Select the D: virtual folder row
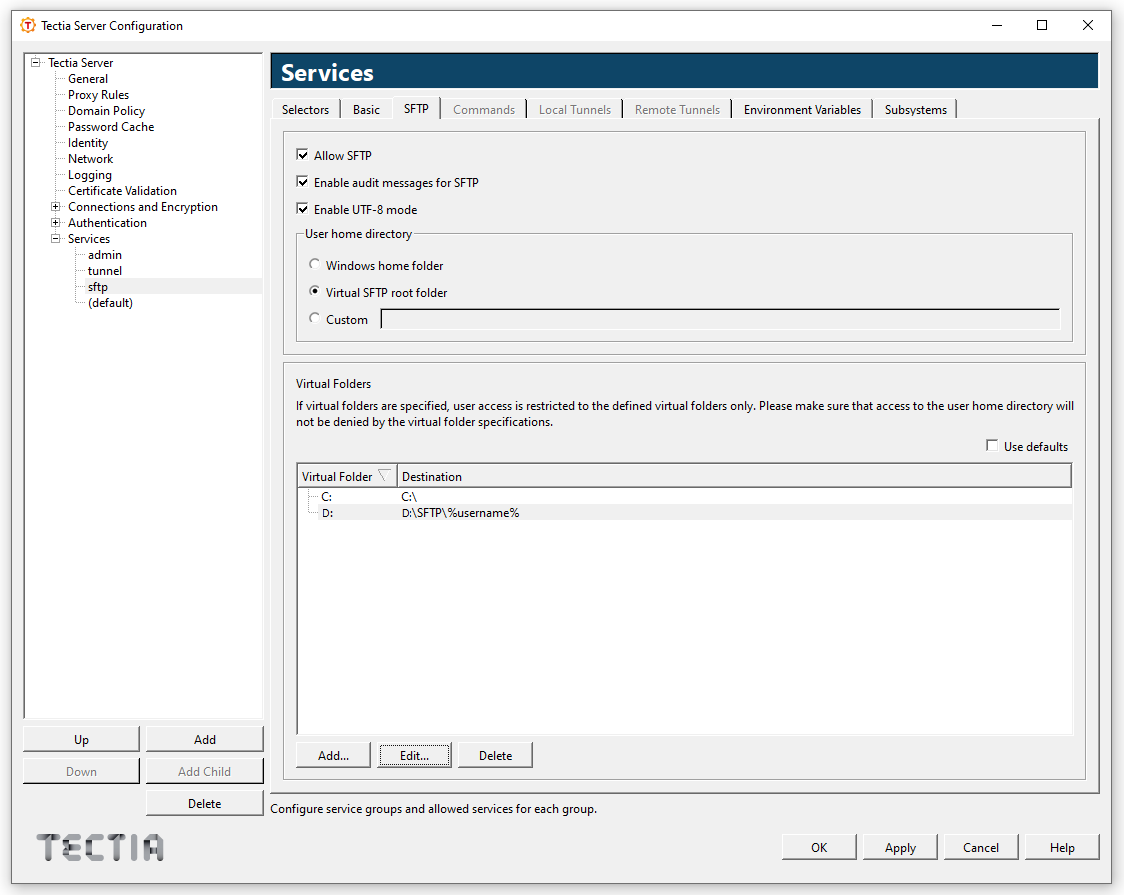Screen dimensions: 1124x895 tap(685, 512)
